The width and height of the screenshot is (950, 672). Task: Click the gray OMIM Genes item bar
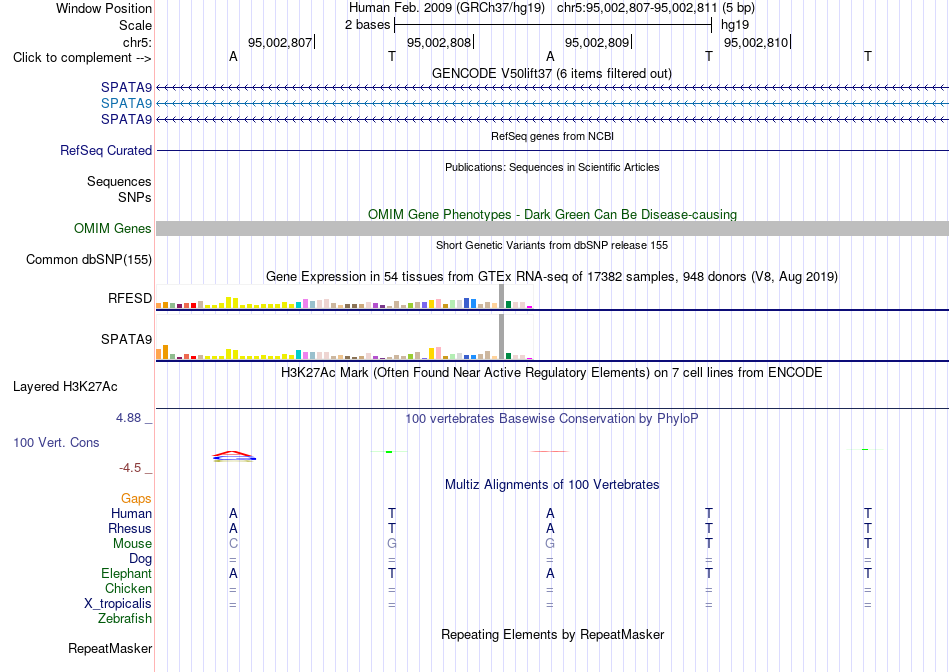pyautogui.click(x=552, y=228)
